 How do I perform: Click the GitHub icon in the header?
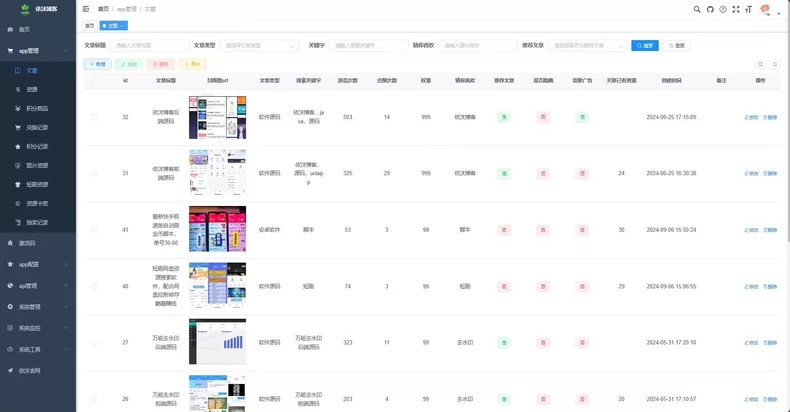pos(710,9)
